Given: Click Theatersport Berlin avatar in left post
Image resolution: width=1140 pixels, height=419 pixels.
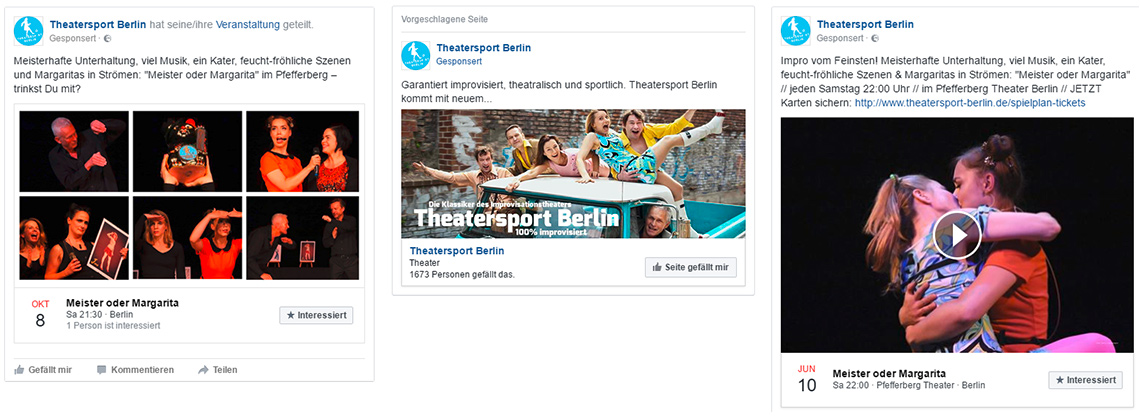Looking at the screenshot, I should [28, 31].
